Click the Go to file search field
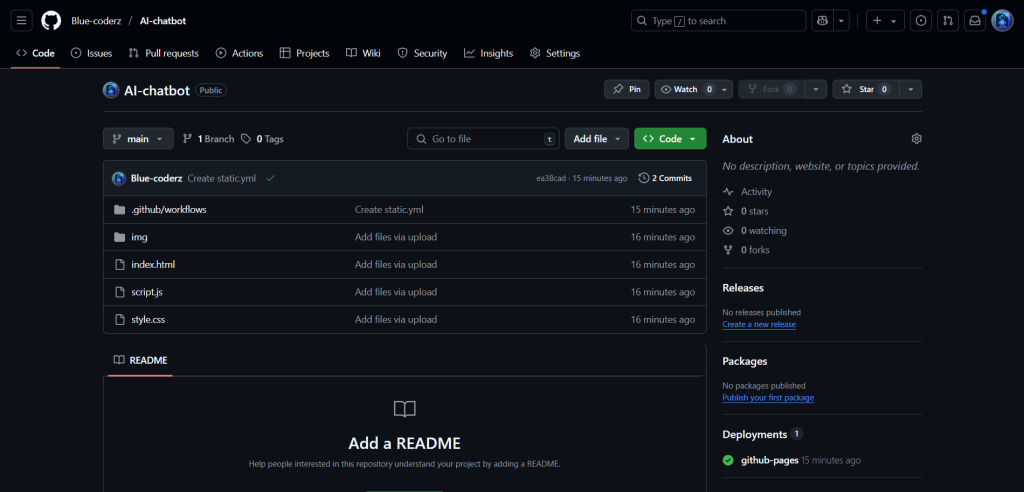Screen dimensions: 1024x492 tap(483, 139)
